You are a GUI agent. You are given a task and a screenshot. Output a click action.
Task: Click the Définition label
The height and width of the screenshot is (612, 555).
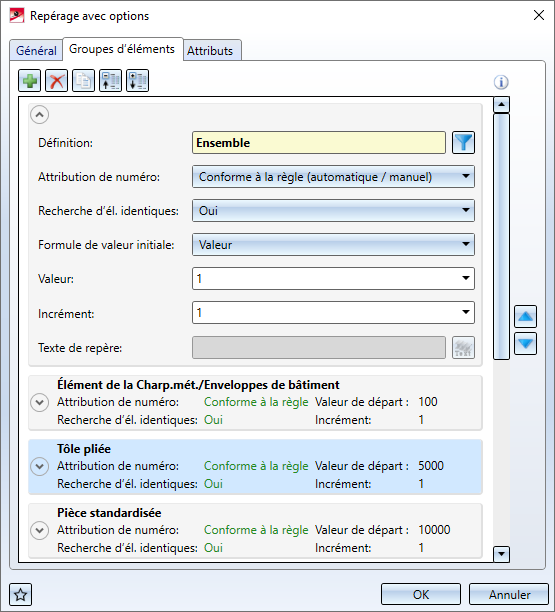[x=66, y=143]
